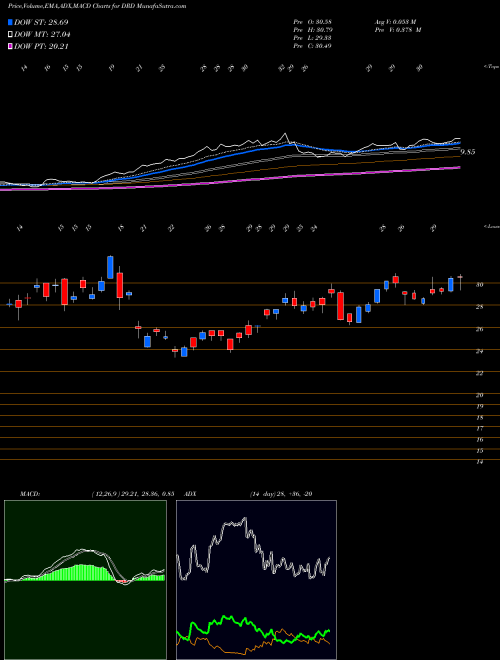The height and width of the screenshot is (660, 500).
Task: Click the 'Pre V: 0.378 M' value
Action: click(x=396, y=30)
